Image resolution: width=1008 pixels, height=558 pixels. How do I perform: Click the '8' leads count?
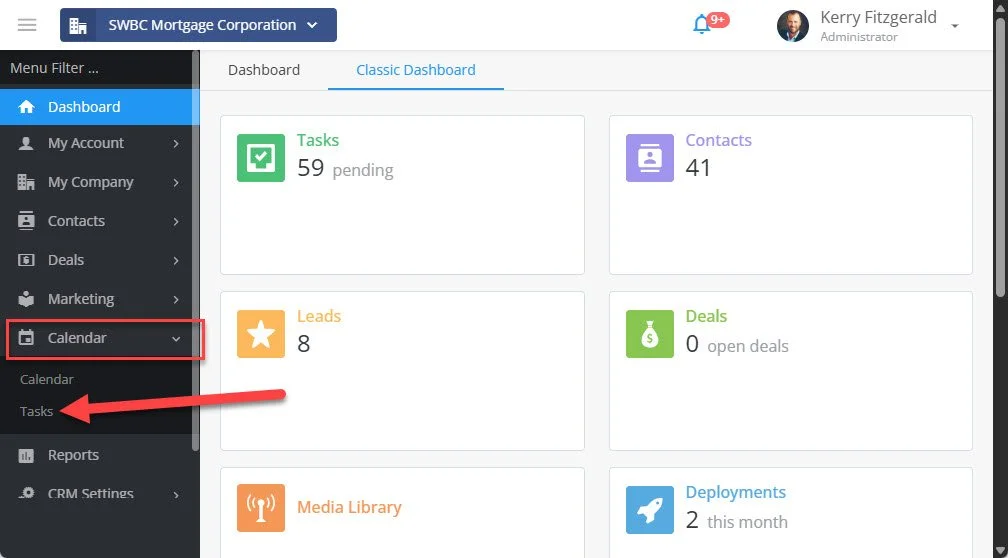[303, 344]
